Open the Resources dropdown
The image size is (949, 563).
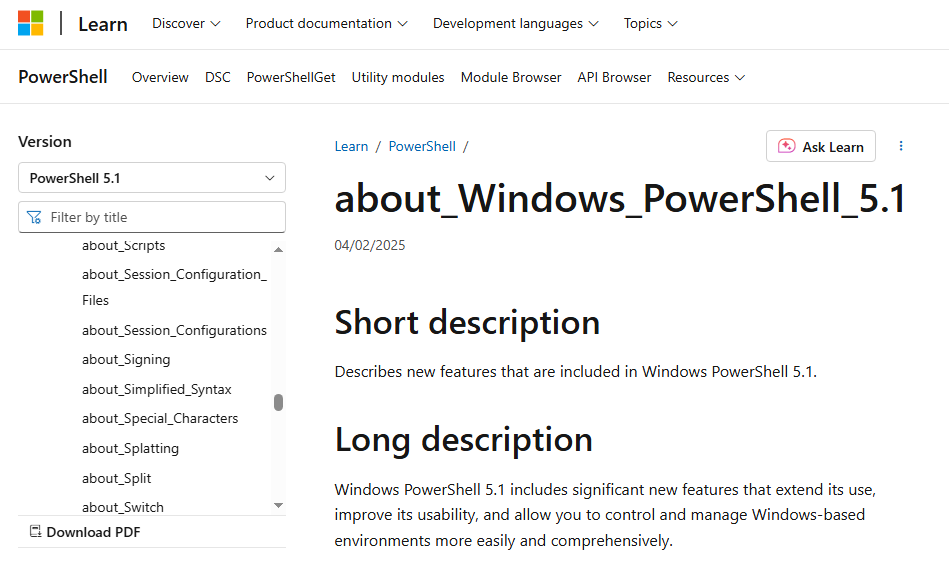706,77
